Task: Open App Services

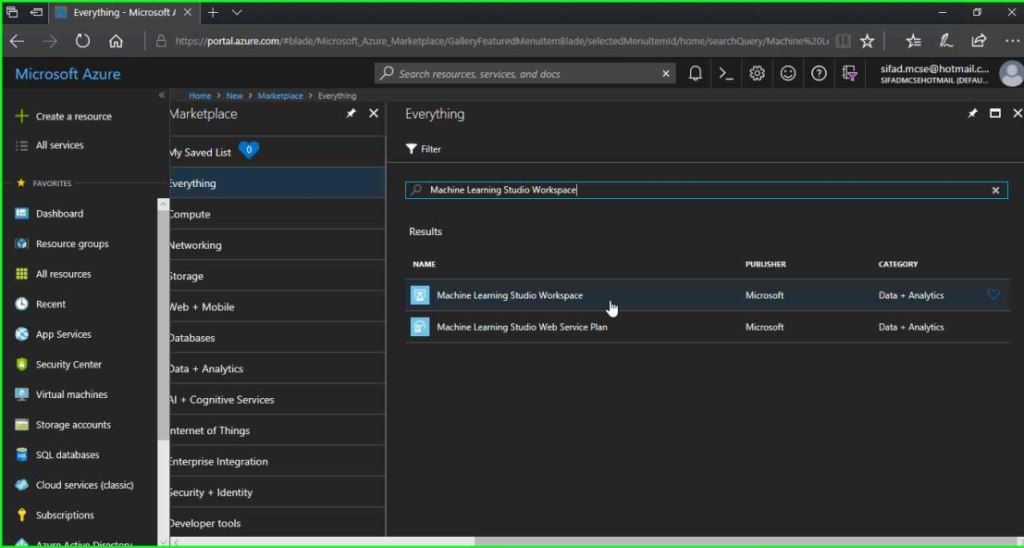Action: pos(53,334)
